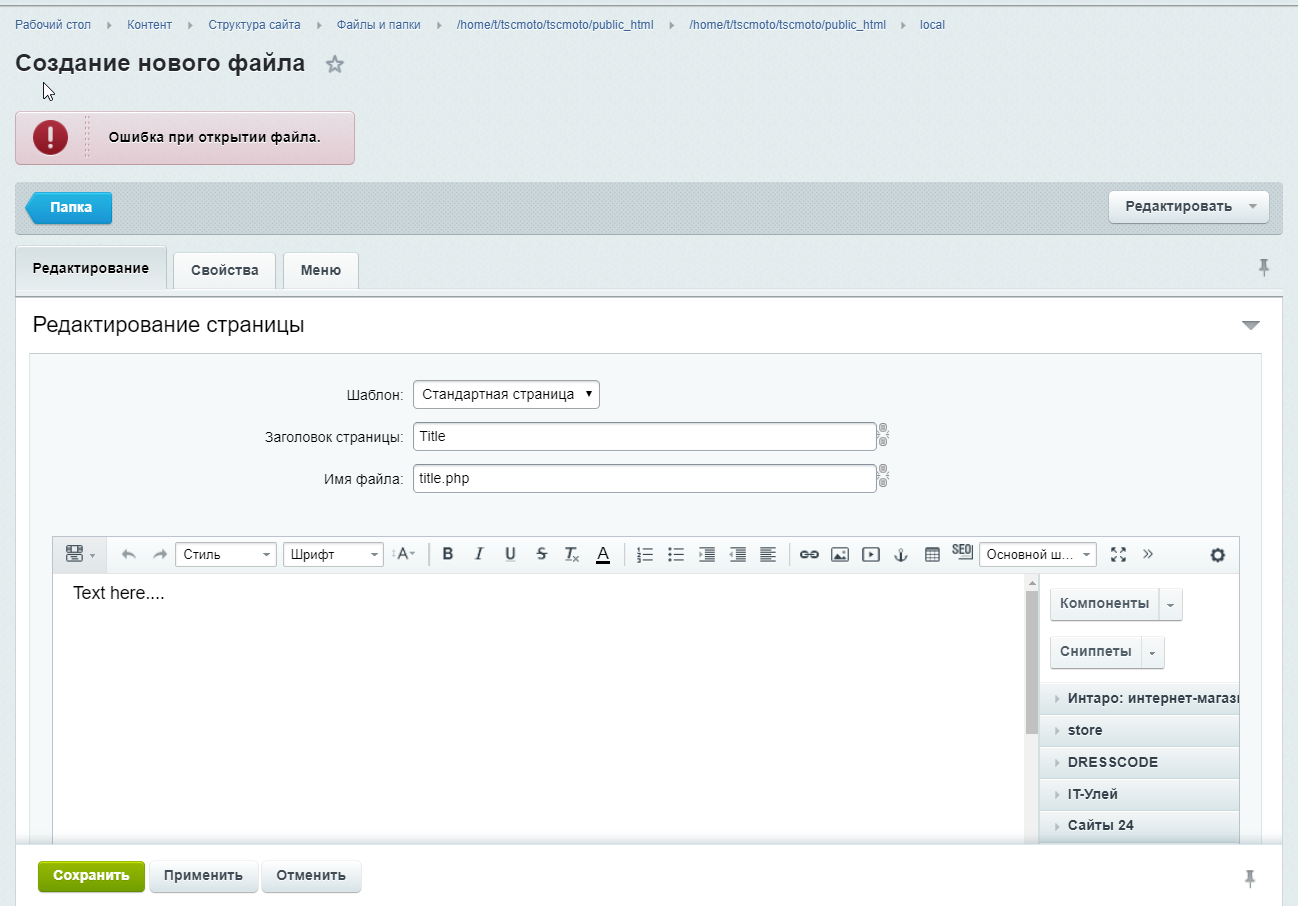This screenshot has height=906, width=1298.
Task: Insert an image into the page
Action: tap(840, 554)
